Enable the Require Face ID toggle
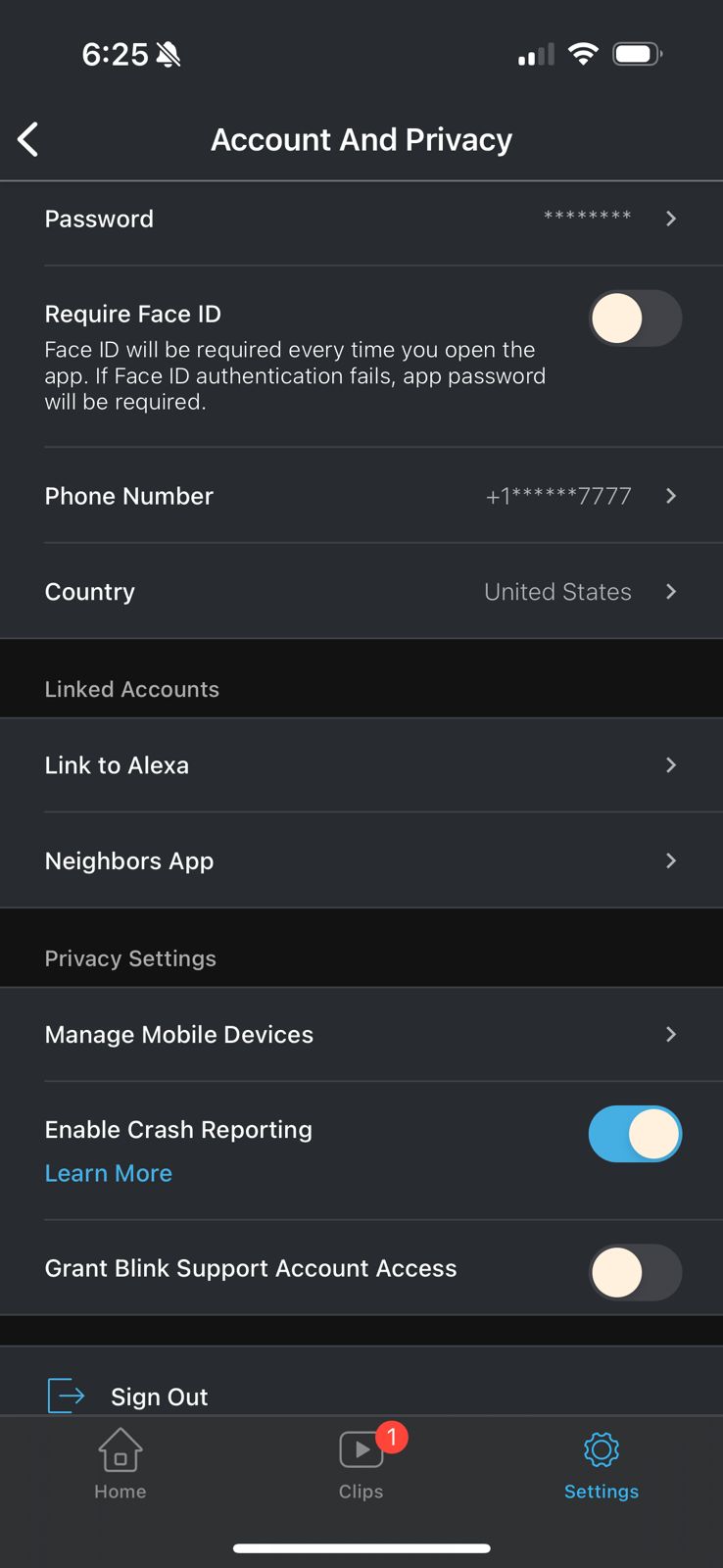This screenshot has height=1568, width=723. 635,318
